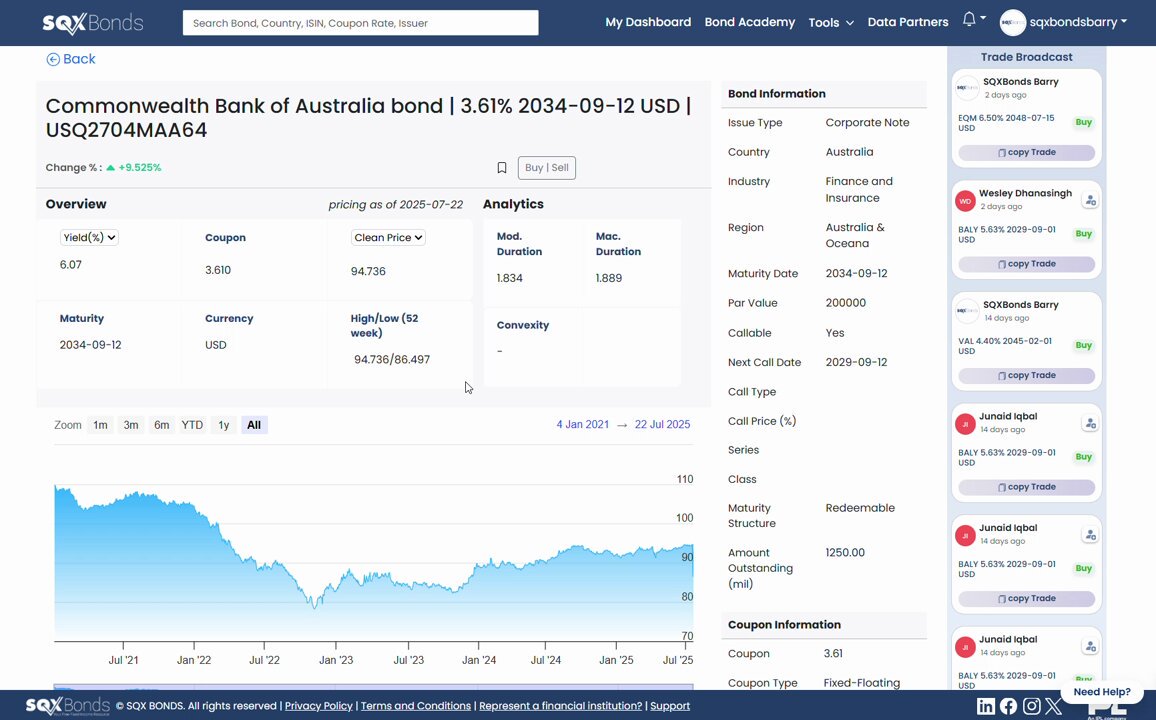Screen dimensions: 1156x720
Task: Click the yield value 6.07
Action: 71,265
